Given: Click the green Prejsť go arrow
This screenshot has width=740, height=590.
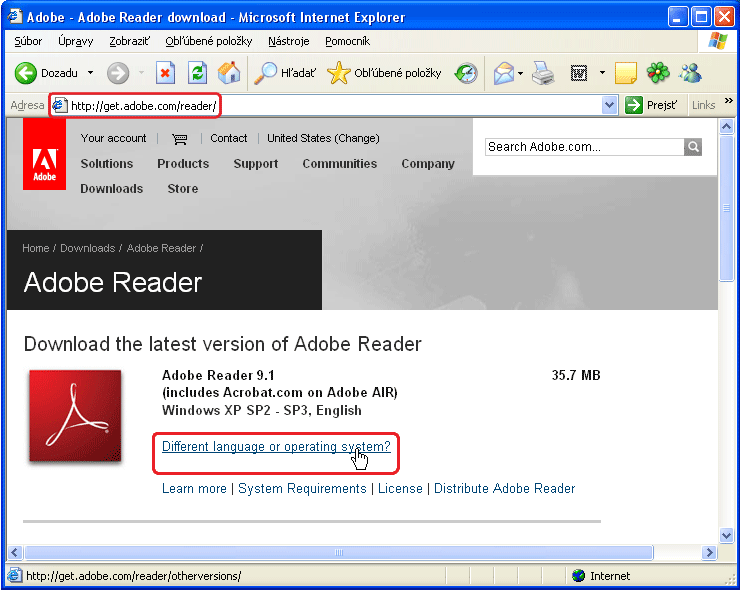Looking at the screenshot, I should coord(633,105).
